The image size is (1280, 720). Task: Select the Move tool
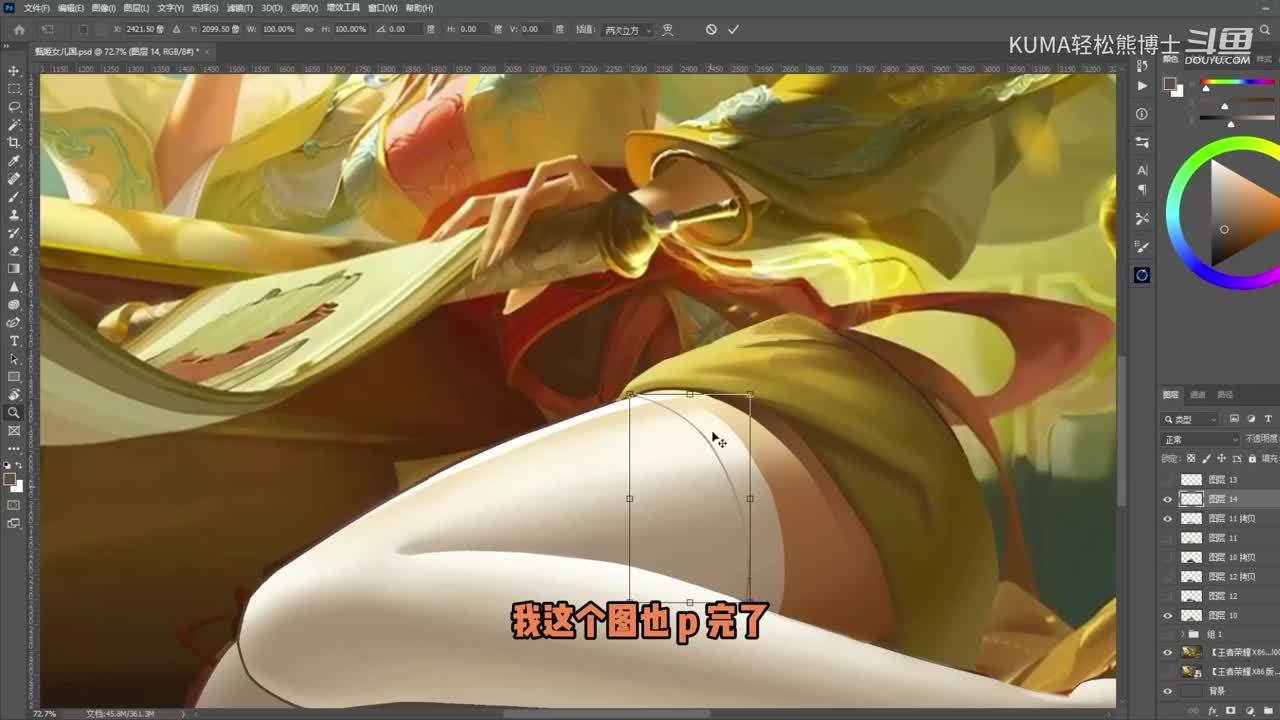14,71
